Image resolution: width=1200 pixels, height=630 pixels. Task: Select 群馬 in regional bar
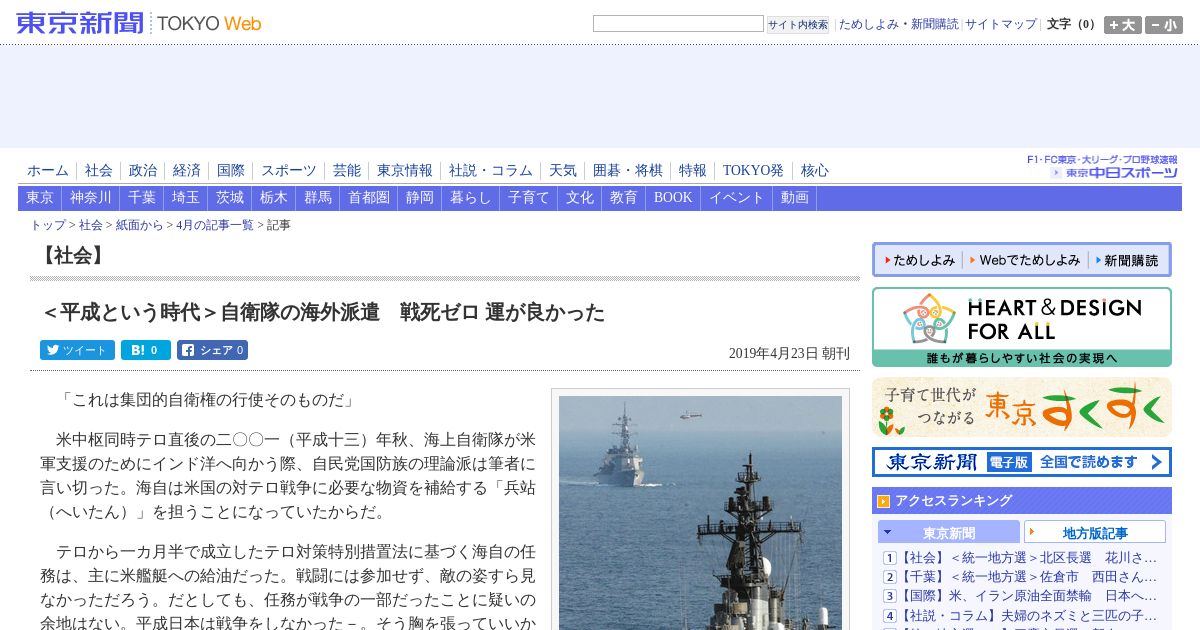click(x=318, y=198)
